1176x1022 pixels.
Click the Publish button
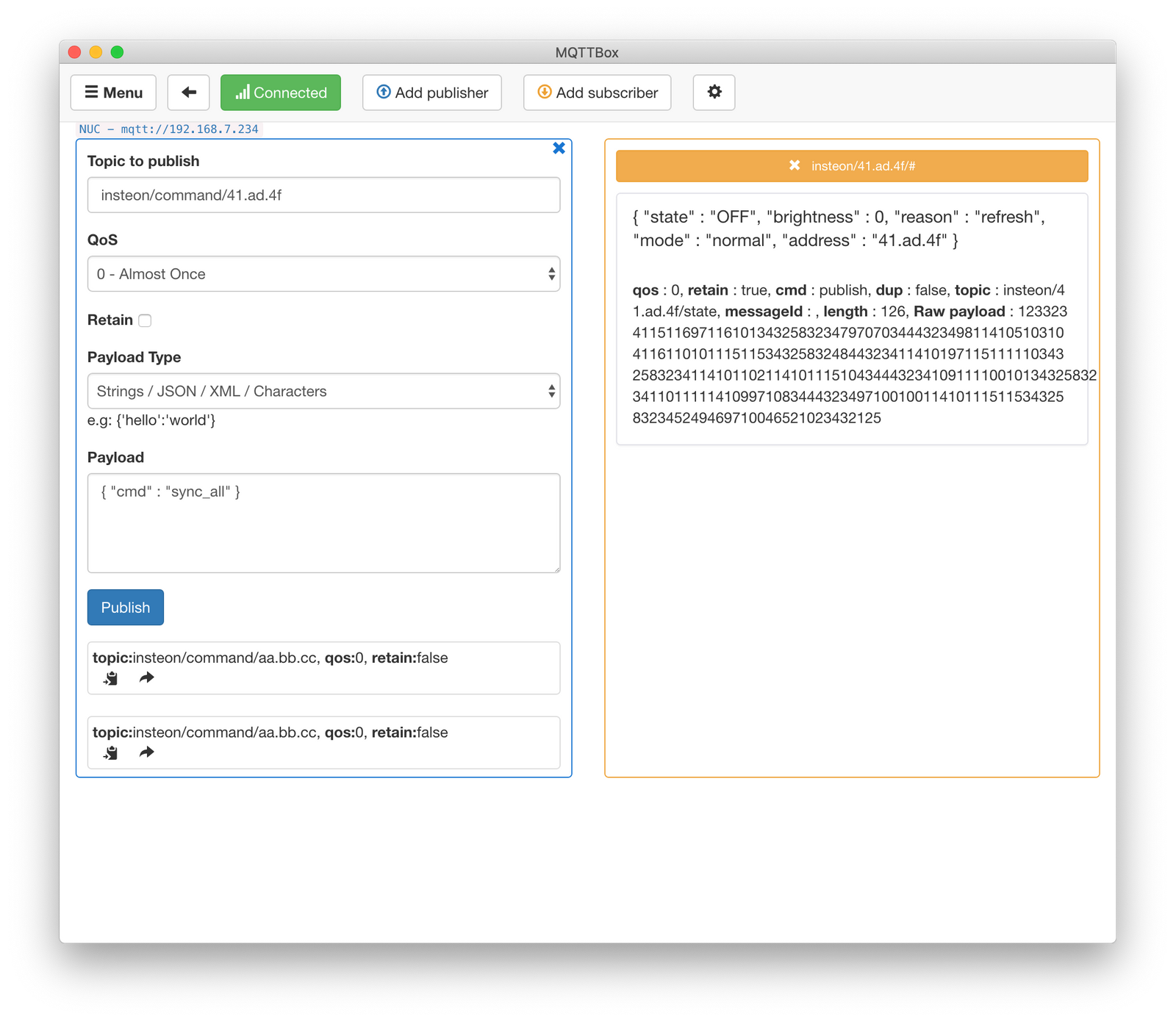[125, 608]
